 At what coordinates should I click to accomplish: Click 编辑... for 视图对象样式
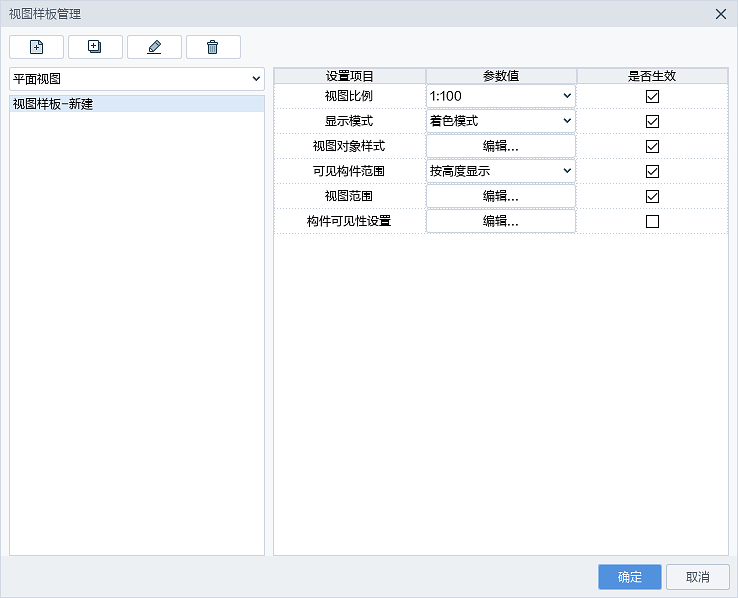coord(501,146)
